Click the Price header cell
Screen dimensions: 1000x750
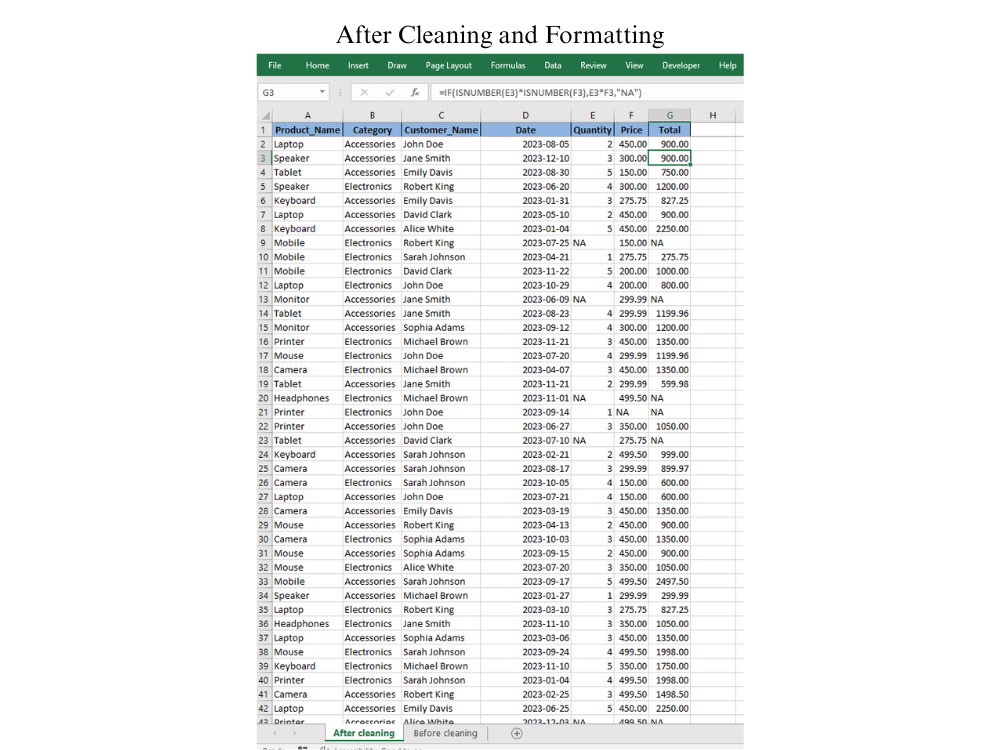pyautogui.click(x=631, y=129)
